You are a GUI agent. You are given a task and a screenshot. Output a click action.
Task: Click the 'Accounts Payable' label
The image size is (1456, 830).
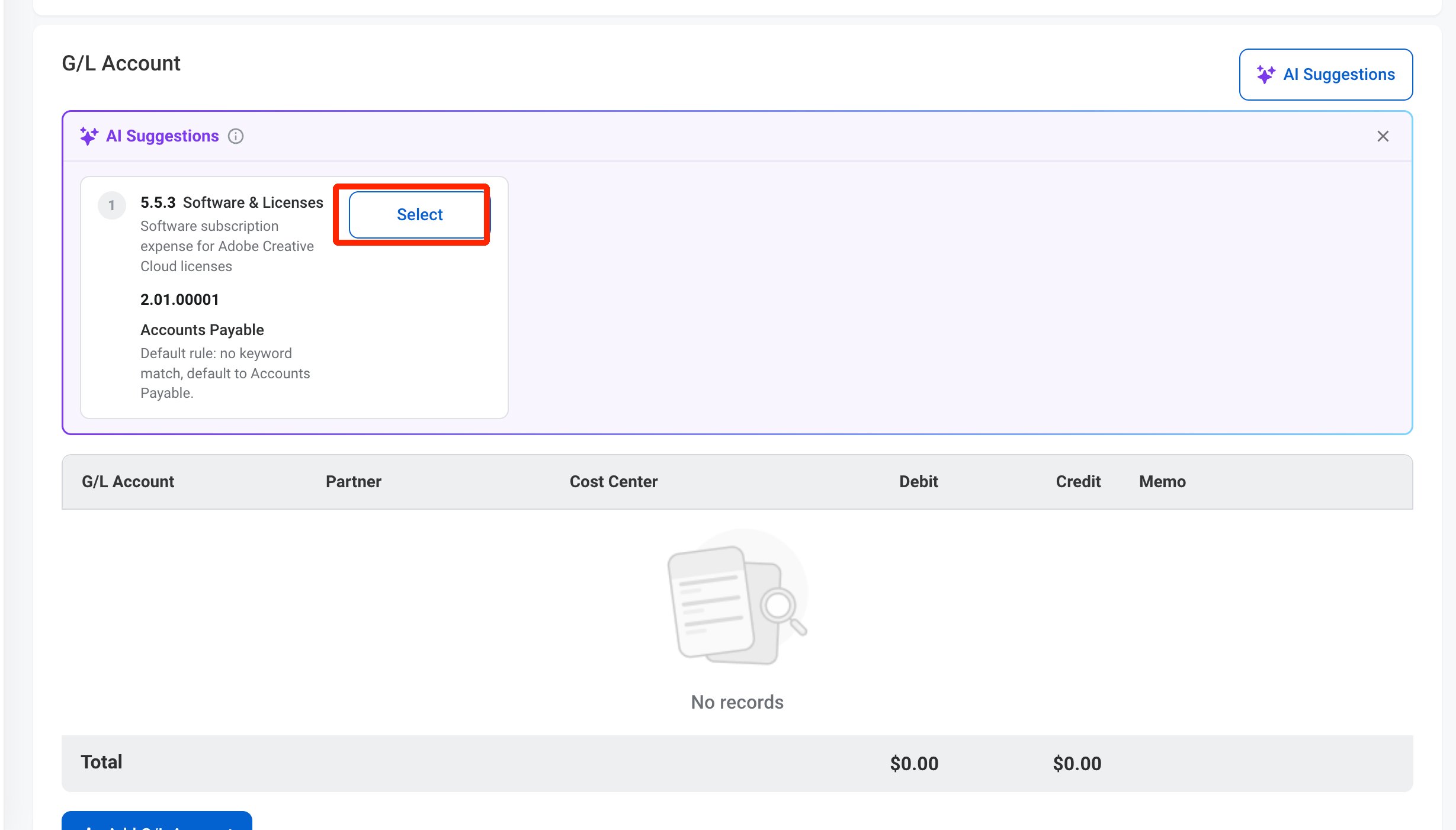(202, 330)
